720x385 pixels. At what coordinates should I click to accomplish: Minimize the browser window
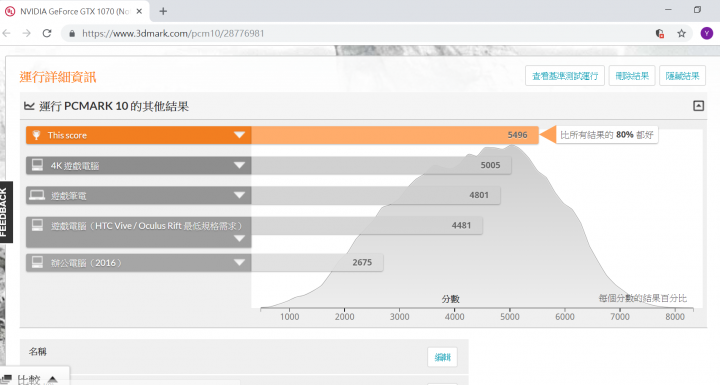pos(668,10)
